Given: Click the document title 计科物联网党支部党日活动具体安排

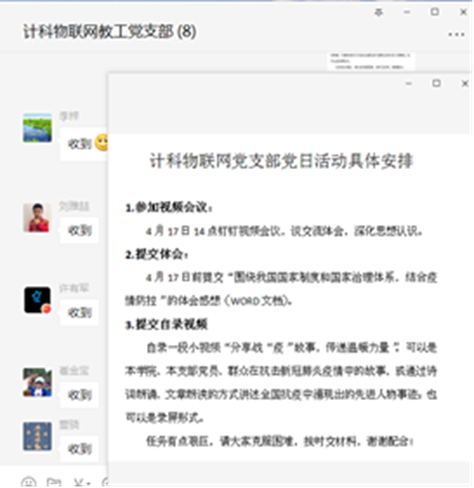Looking at the screenshot, I should (281, 161).
